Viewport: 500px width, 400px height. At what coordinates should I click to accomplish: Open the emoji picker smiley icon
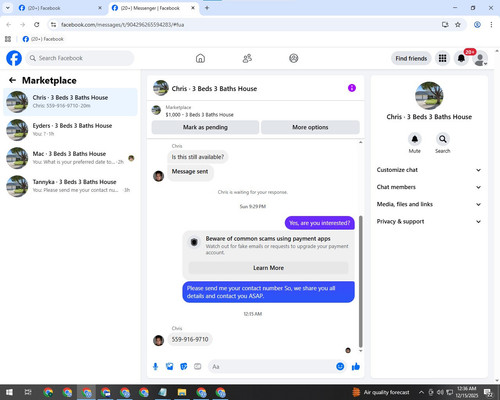click(340, 366)
